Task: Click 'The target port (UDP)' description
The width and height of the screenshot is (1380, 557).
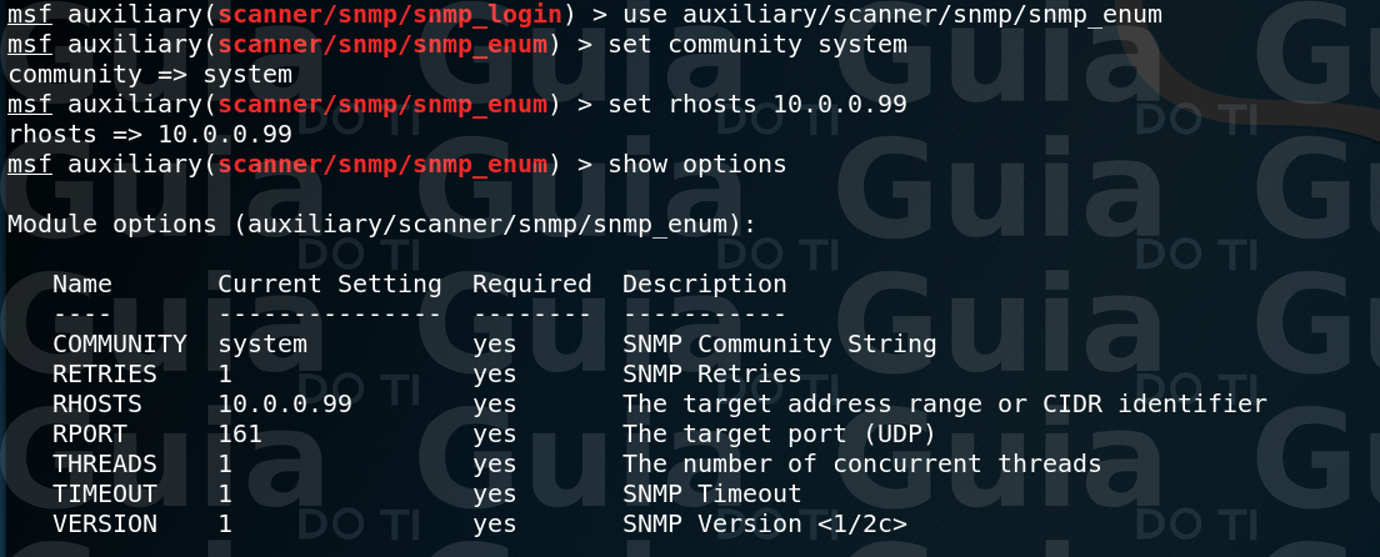Action: 779,435
